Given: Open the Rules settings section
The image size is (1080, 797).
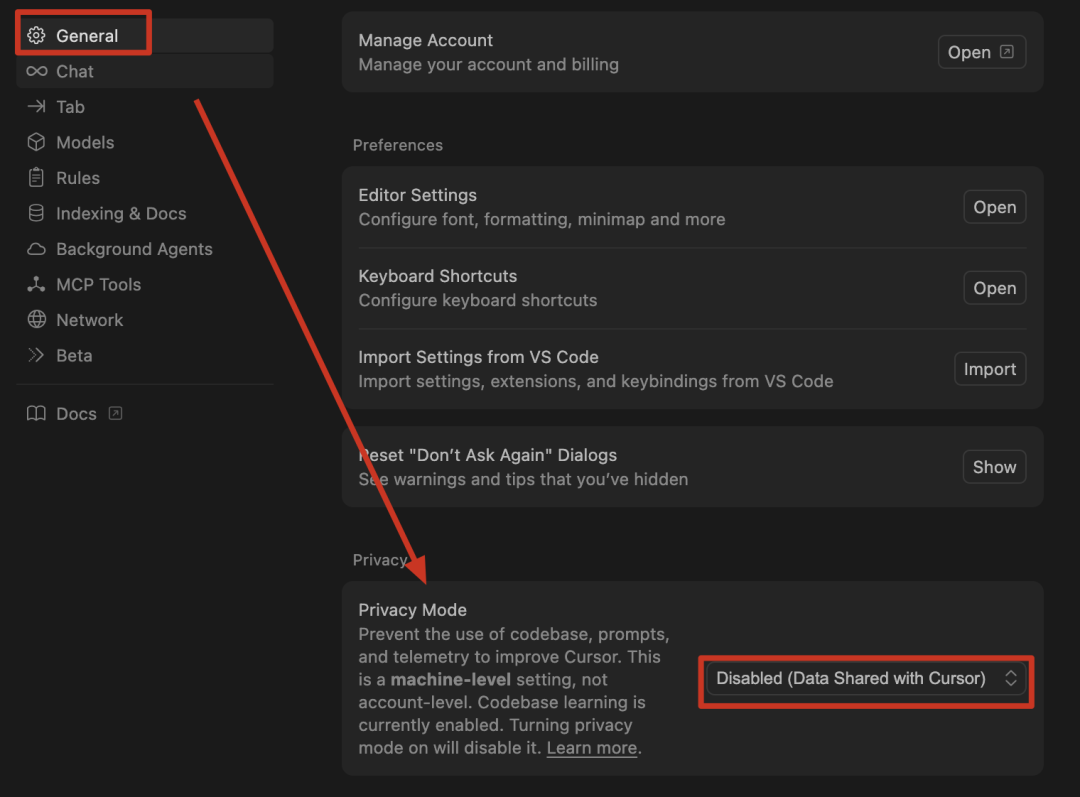Looking at the screenshot, I should pos(145,178).
